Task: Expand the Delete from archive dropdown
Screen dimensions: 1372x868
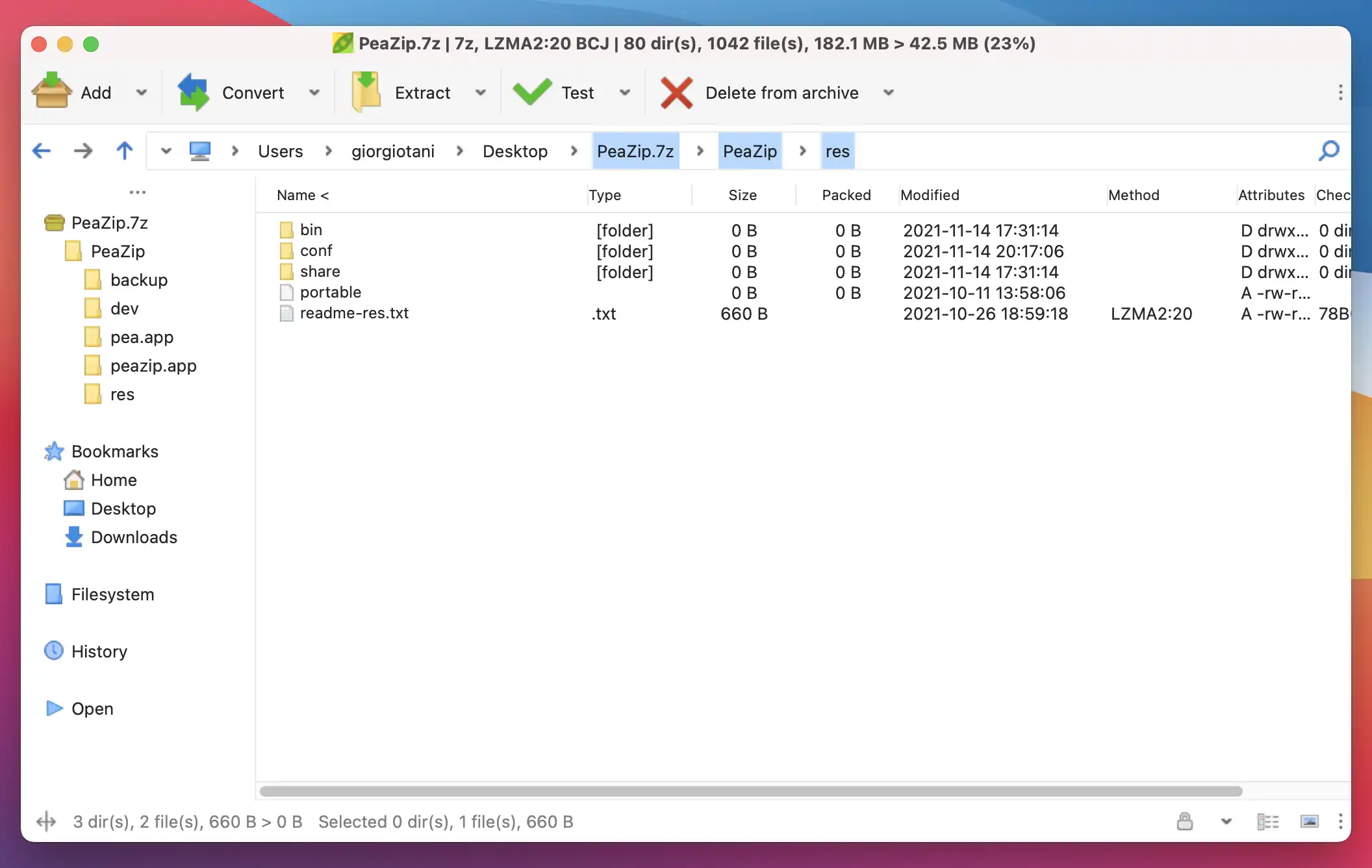Action: pyautogui.click(x=885, y=93)
